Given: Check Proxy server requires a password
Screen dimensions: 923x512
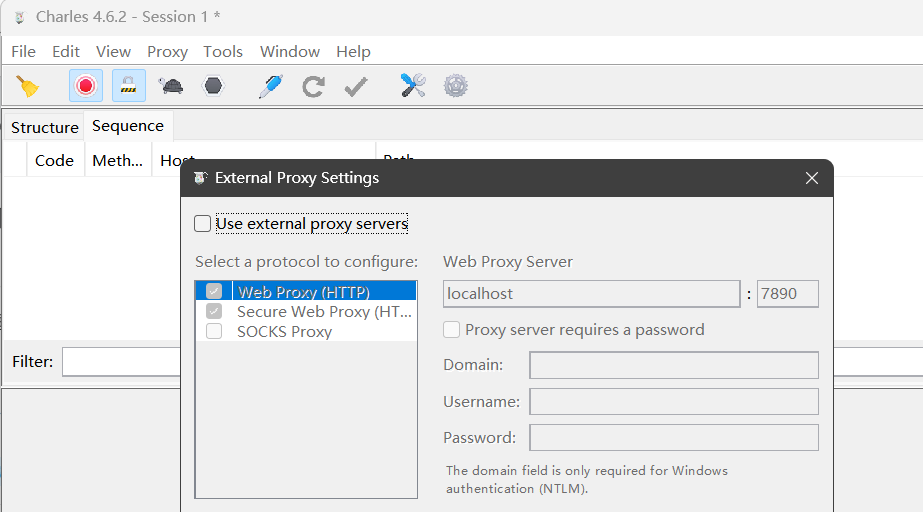Looking at the screenshot, I should 452,330.
